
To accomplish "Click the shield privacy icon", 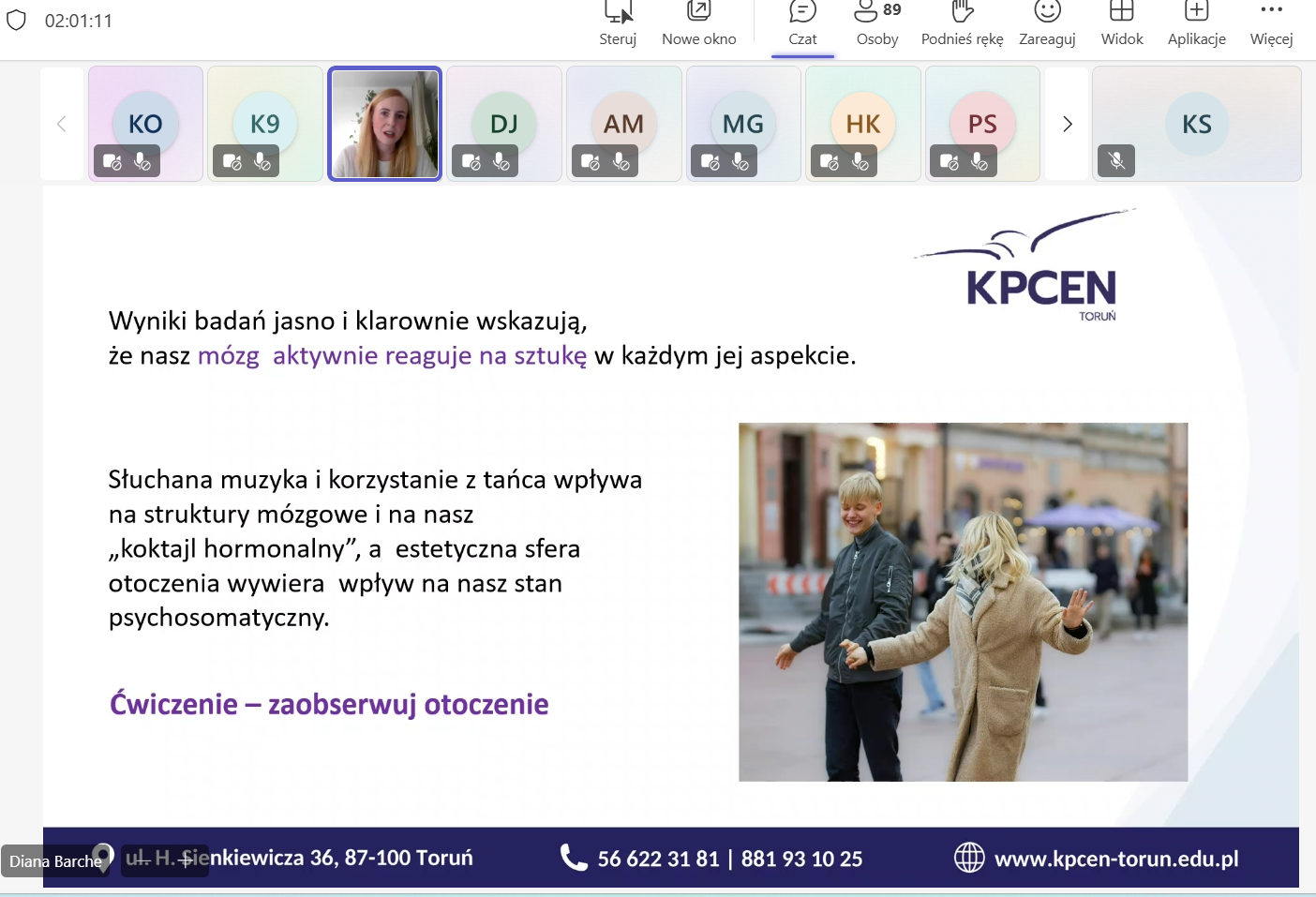I will click(17, 21).
